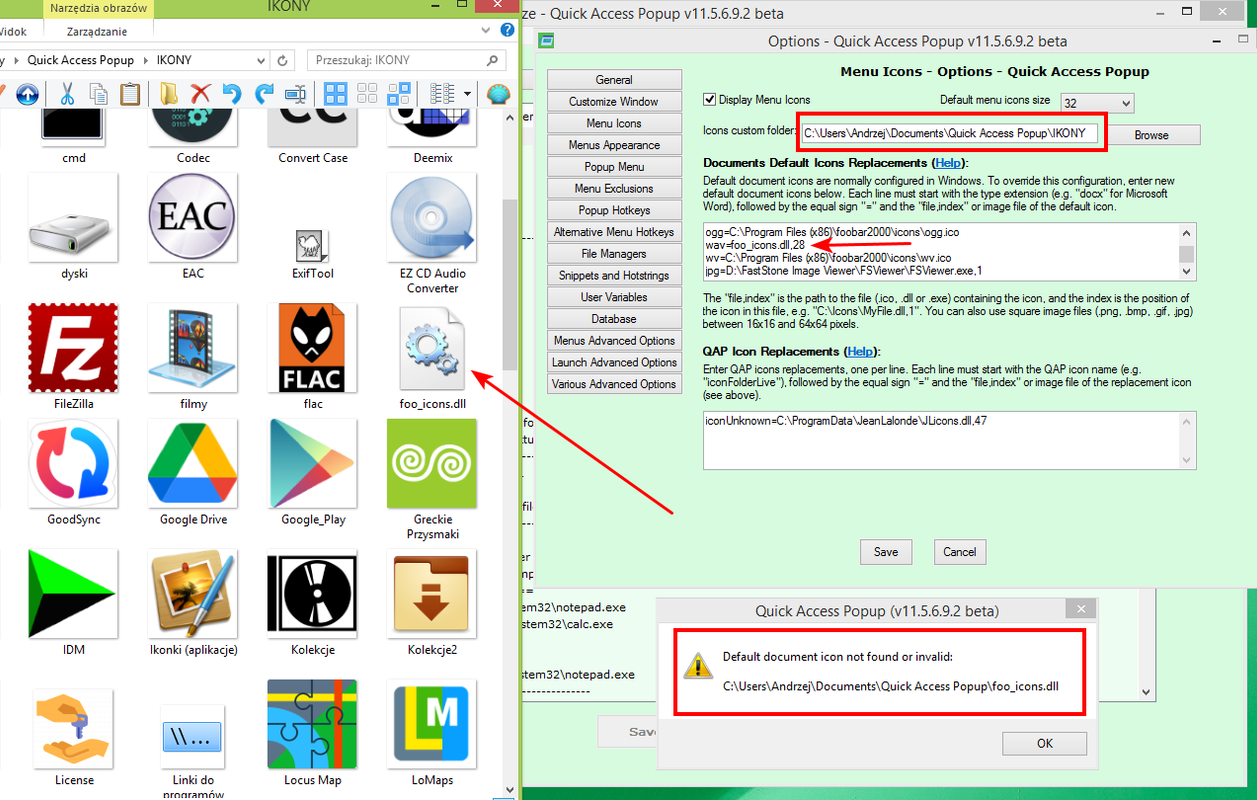Open the Database options section
Image resolution: width=1257 pixels, height=800 pixels.
[x=614, y=319]
